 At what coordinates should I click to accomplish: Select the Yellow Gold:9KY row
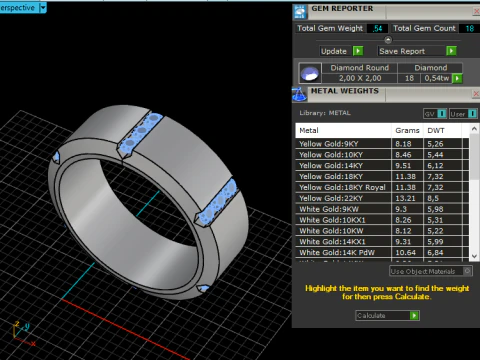point(382,144)
